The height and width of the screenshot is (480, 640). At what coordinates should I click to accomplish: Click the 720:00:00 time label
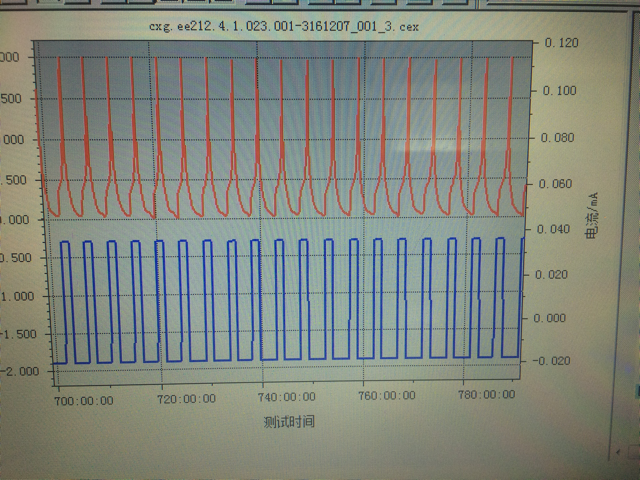click(x=186, y=399)
